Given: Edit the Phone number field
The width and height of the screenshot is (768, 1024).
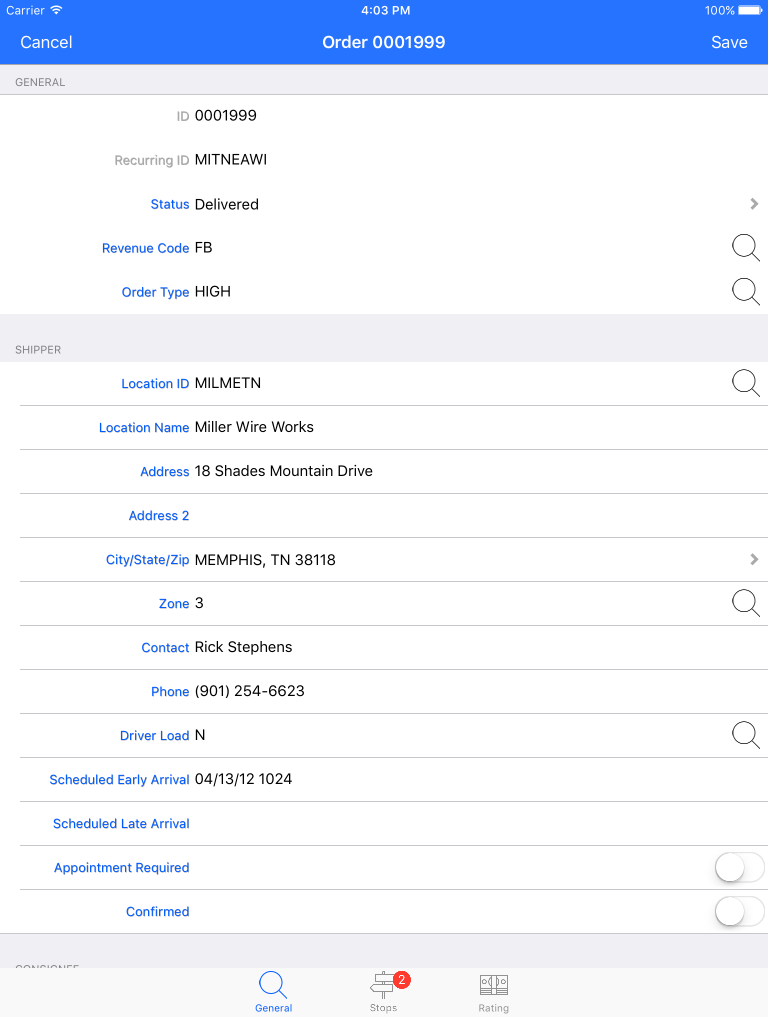Looking at the screenshot, I should pyautogui.click(x=394, y=692).
